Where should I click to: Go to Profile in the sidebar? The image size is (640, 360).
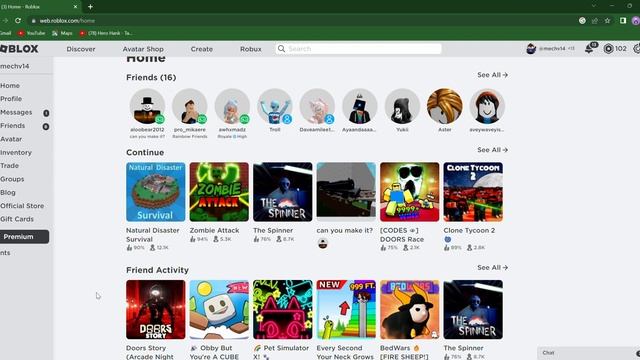pos(11,99)
